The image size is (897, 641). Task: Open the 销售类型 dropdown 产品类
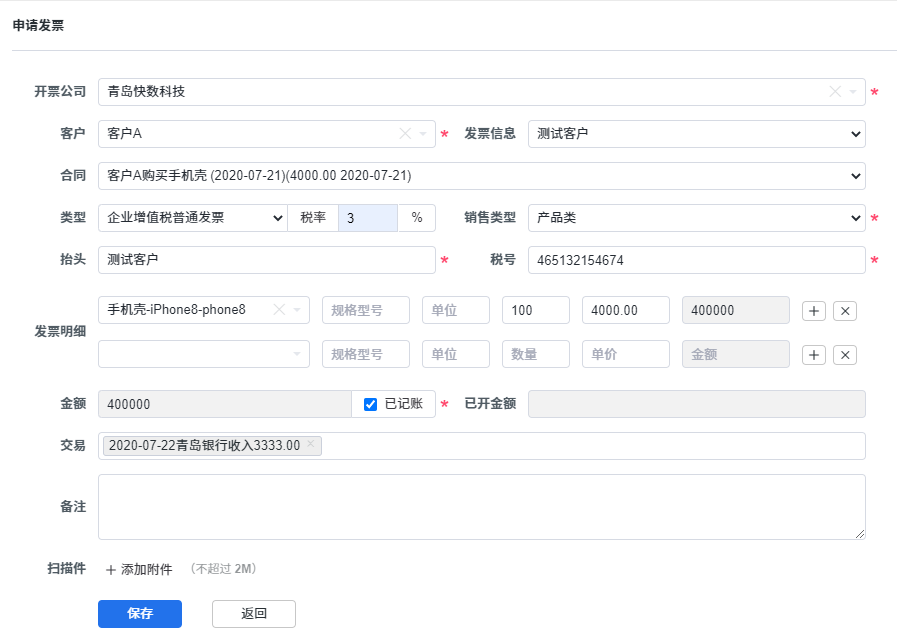(x=696, y=218)
